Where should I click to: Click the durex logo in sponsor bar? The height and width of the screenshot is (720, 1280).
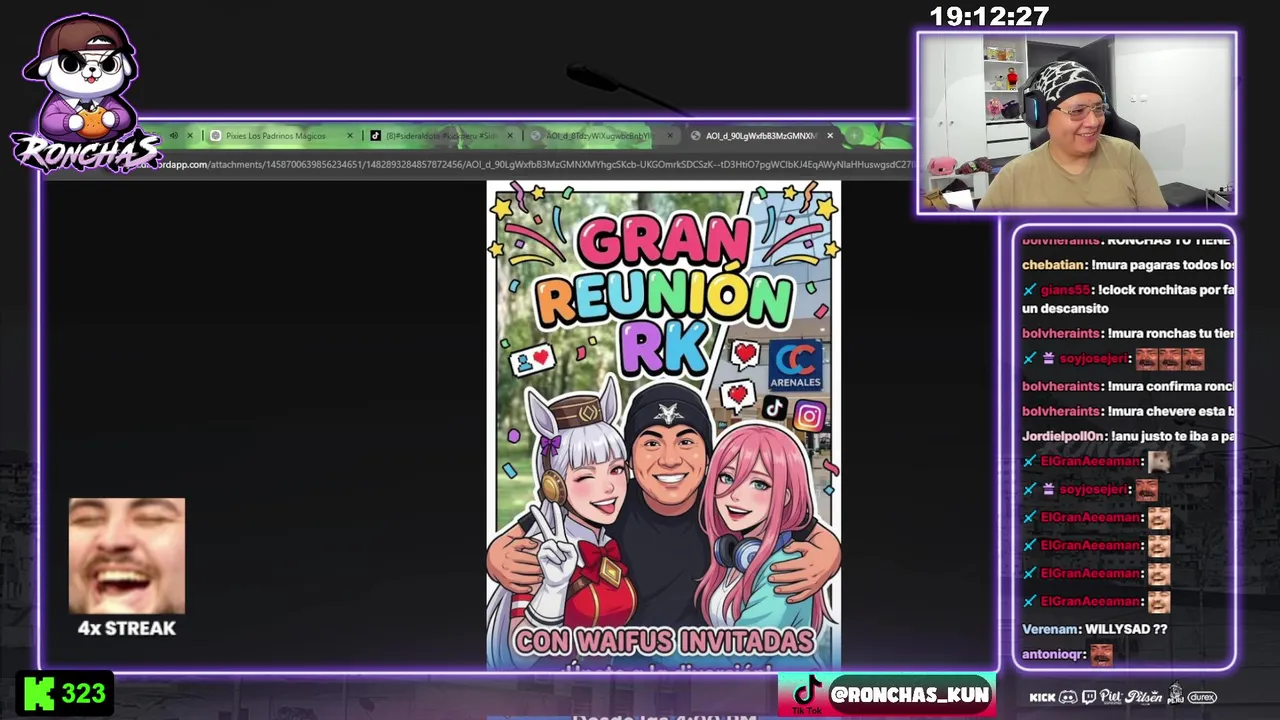pyautogui.click(x=1202, y=697)
